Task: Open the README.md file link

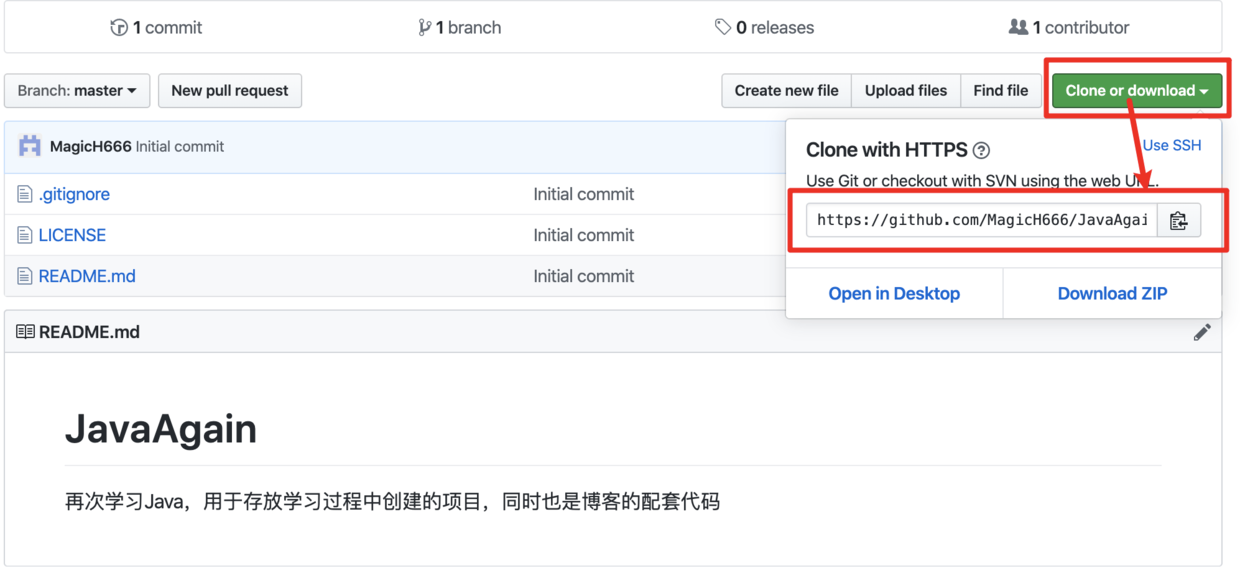Action: coord(87,276)
